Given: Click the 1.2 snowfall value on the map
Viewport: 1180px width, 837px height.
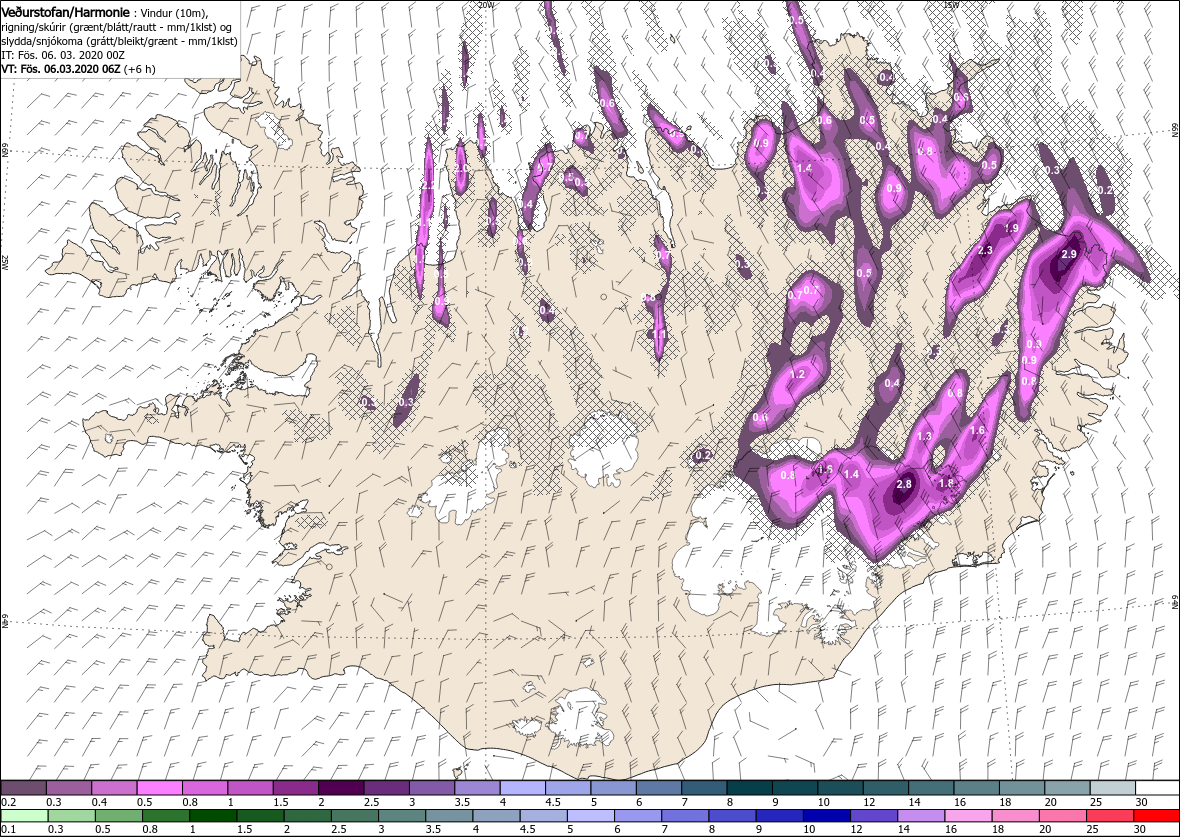Looking at the screenshot, I should (798, 374).
